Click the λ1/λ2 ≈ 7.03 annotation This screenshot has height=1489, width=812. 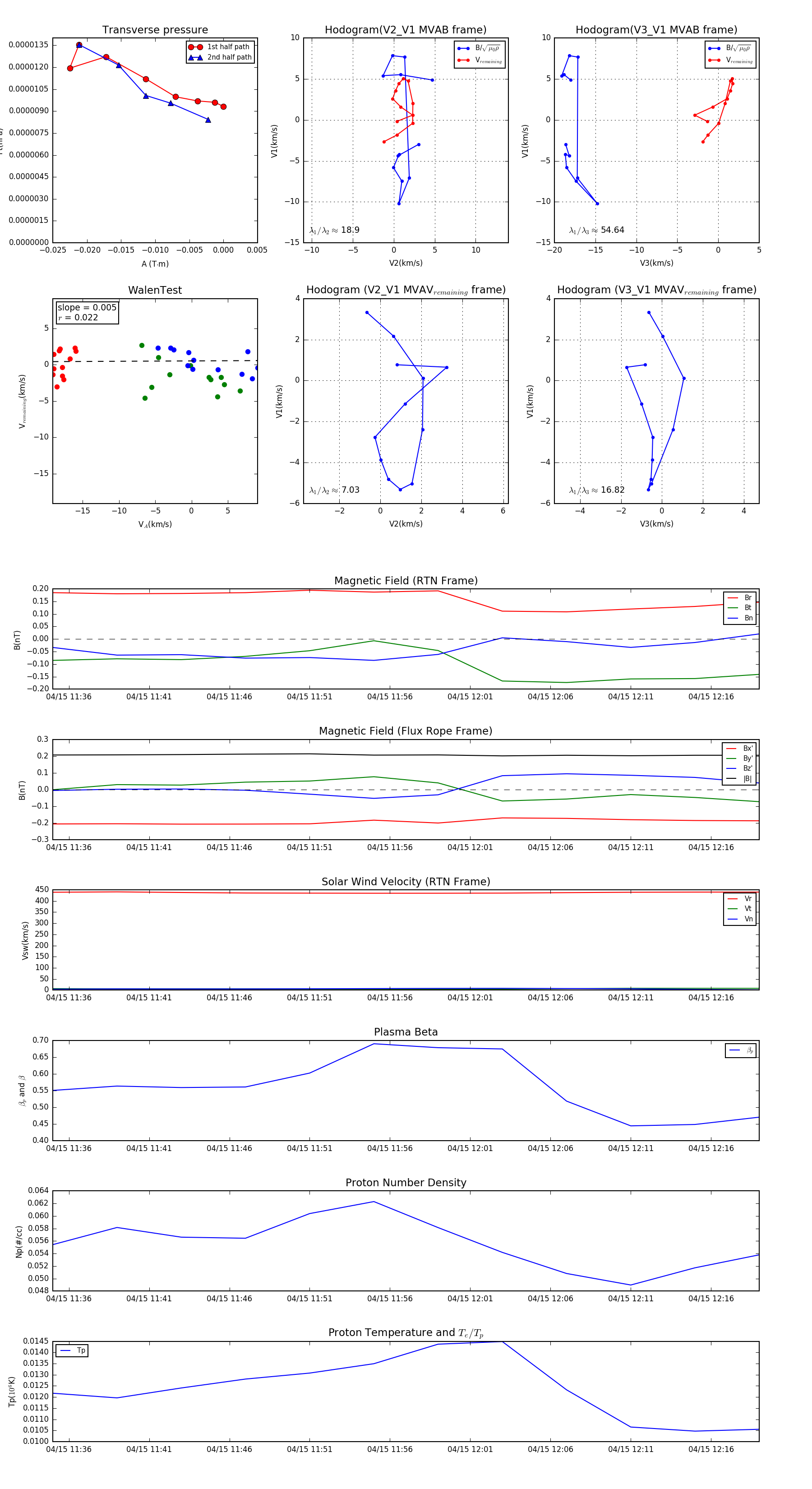coord(334,490)
